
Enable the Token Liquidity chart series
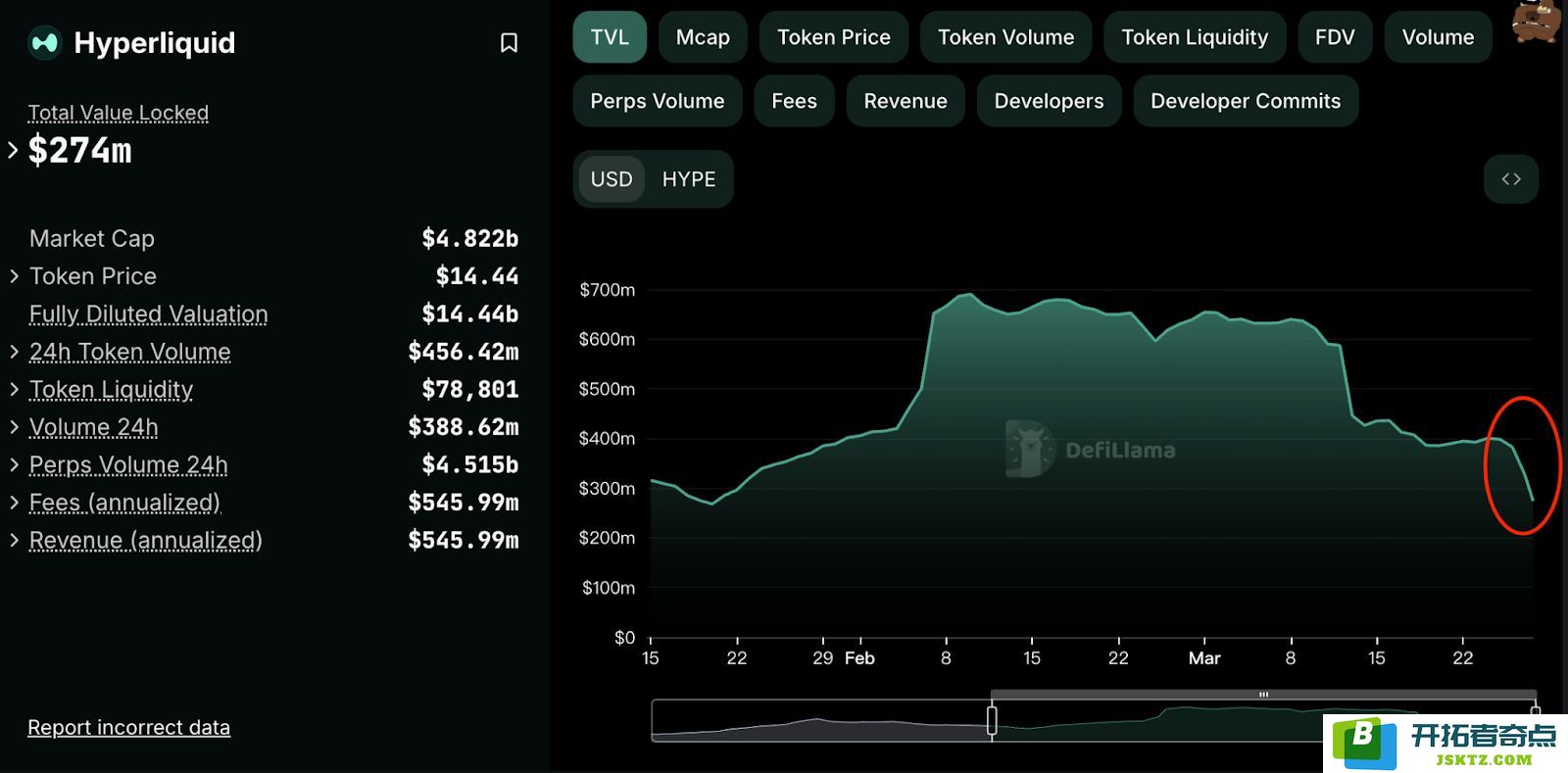point(1195,37)
